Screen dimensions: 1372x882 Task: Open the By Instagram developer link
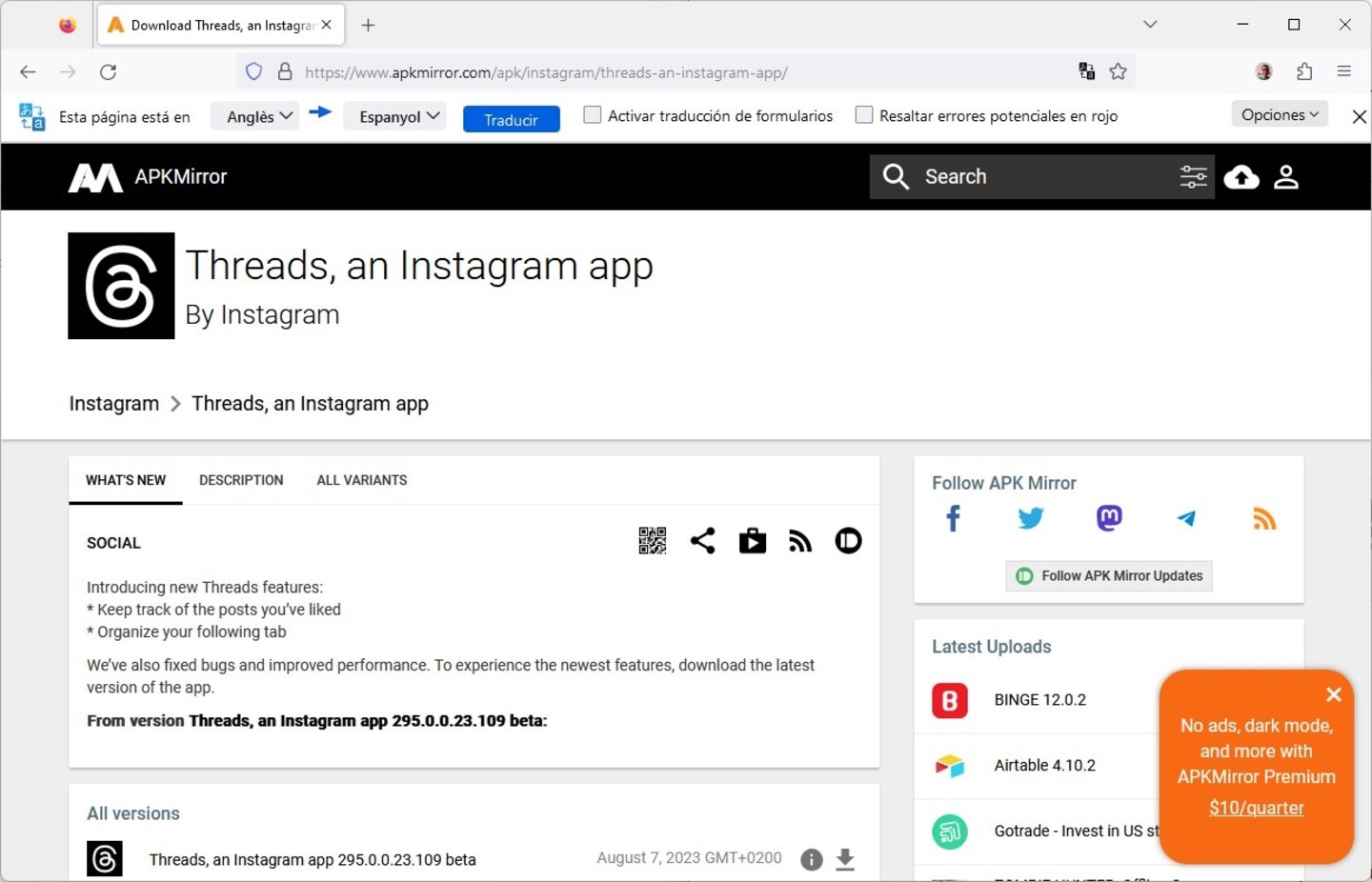point(262,314)
